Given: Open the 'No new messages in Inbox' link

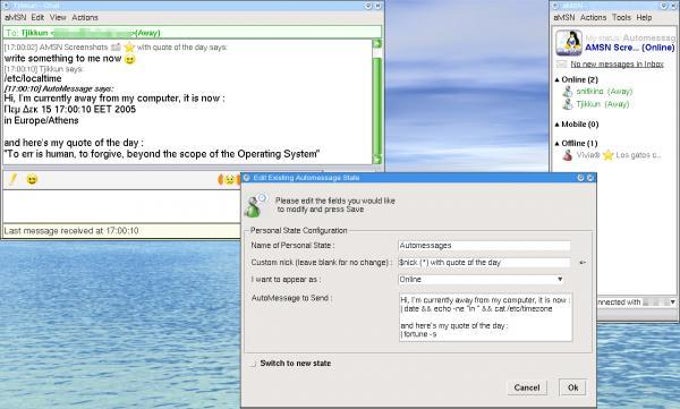Looking at the screenshot, I should tap(617, 64).
